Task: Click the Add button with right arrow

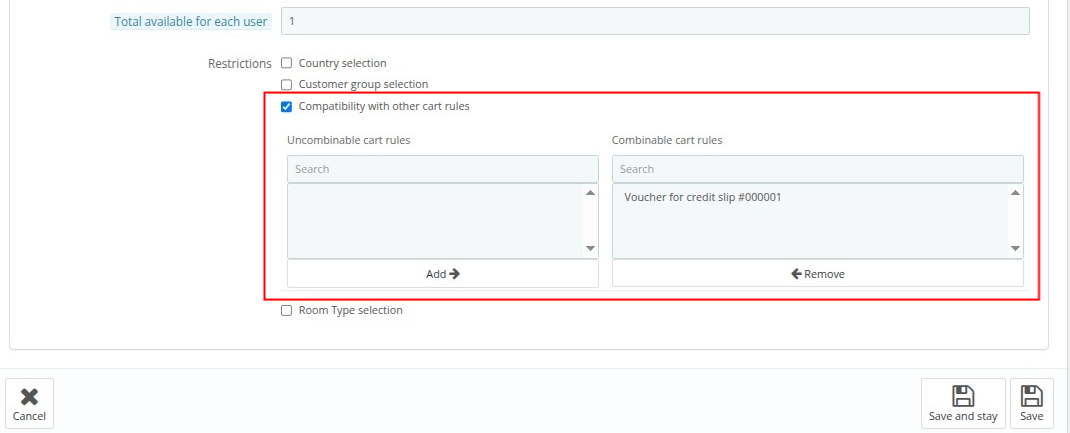Action: (442, 274)
